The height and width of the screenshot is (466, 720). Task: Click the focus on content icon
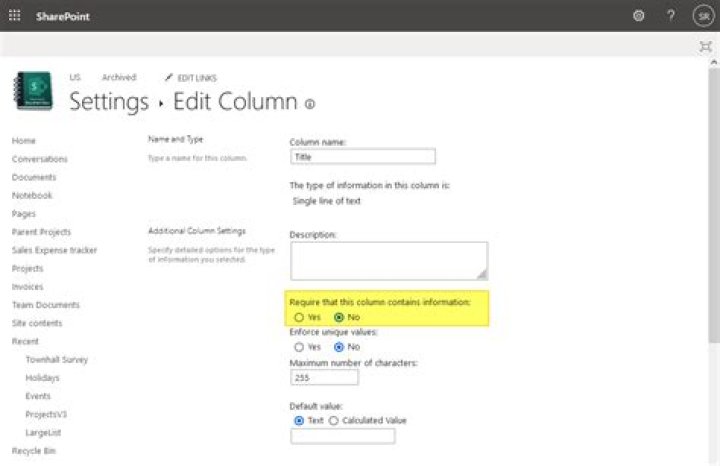click(705, 46)
